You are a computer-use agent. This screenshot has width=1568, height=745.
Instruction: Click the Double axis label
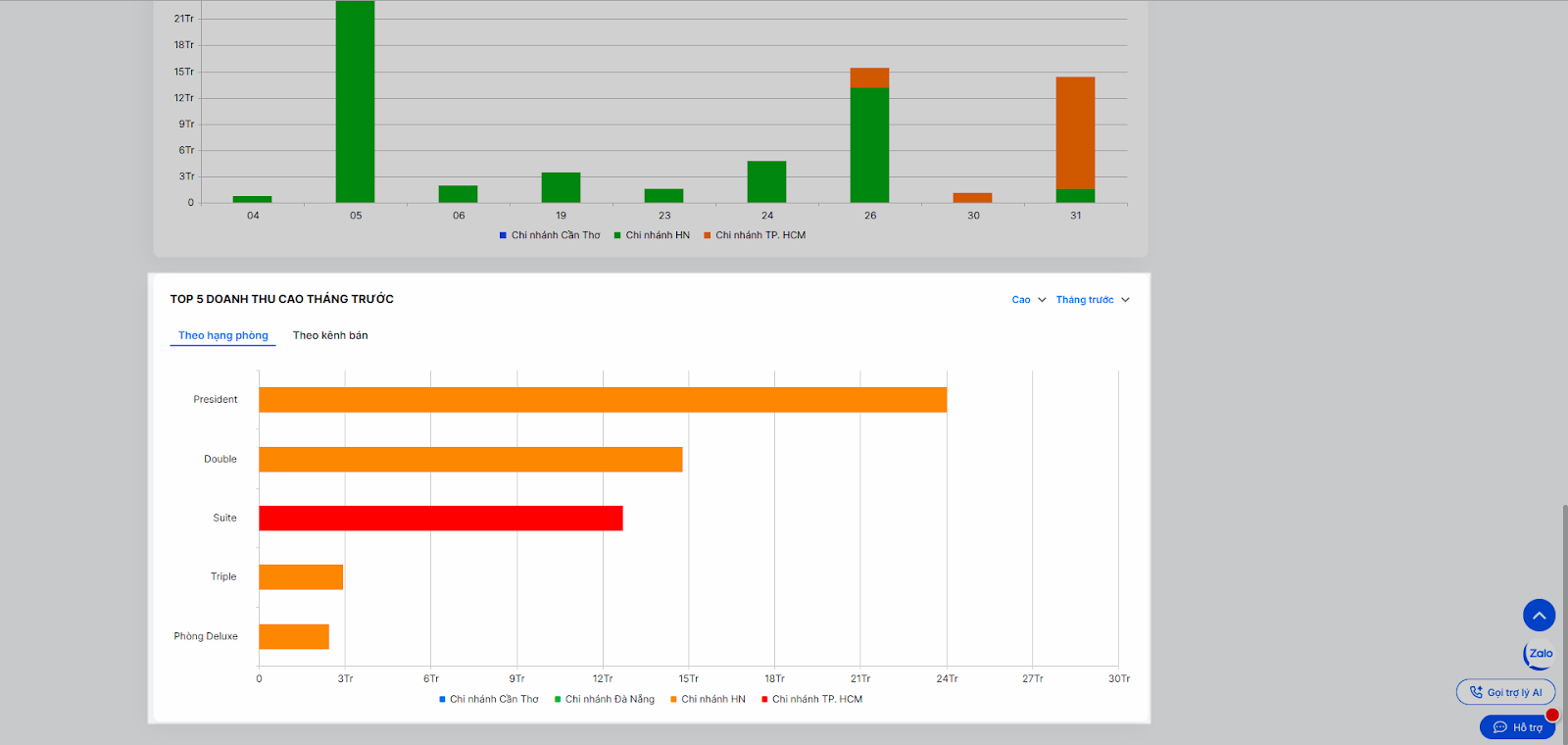pyautogui.click(x=220, y=459)
